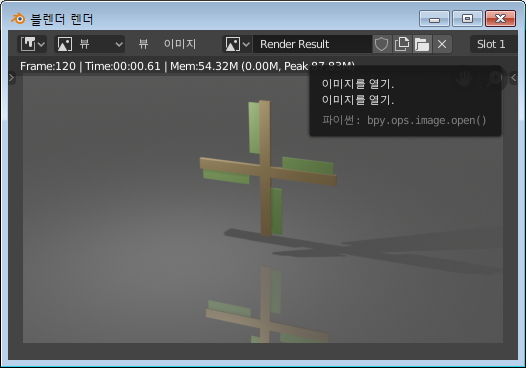Screen dimensions: 526x368
Task: Click the new image duplicate icon
Action: point(402,44)
